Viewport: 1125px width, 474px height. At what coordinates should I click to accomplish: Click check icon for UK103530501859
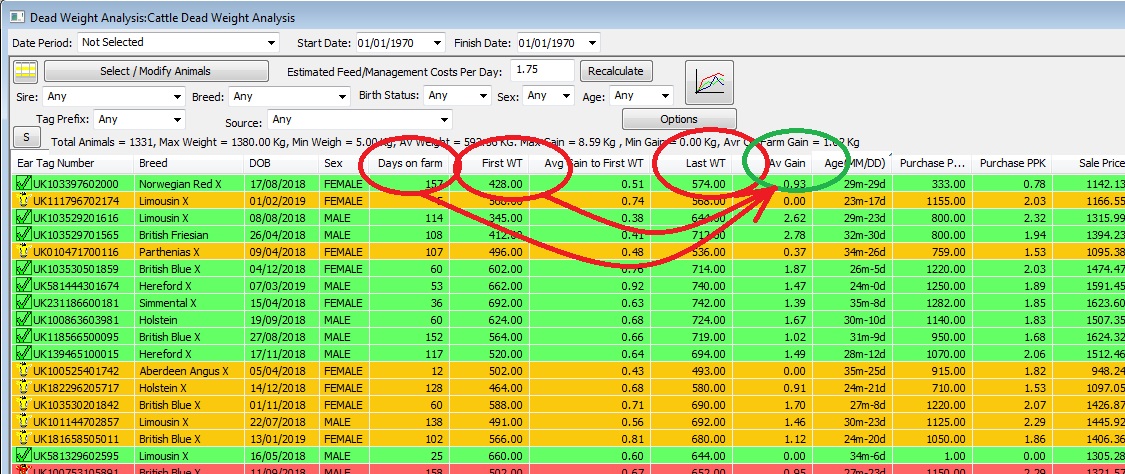click(23, 269)
